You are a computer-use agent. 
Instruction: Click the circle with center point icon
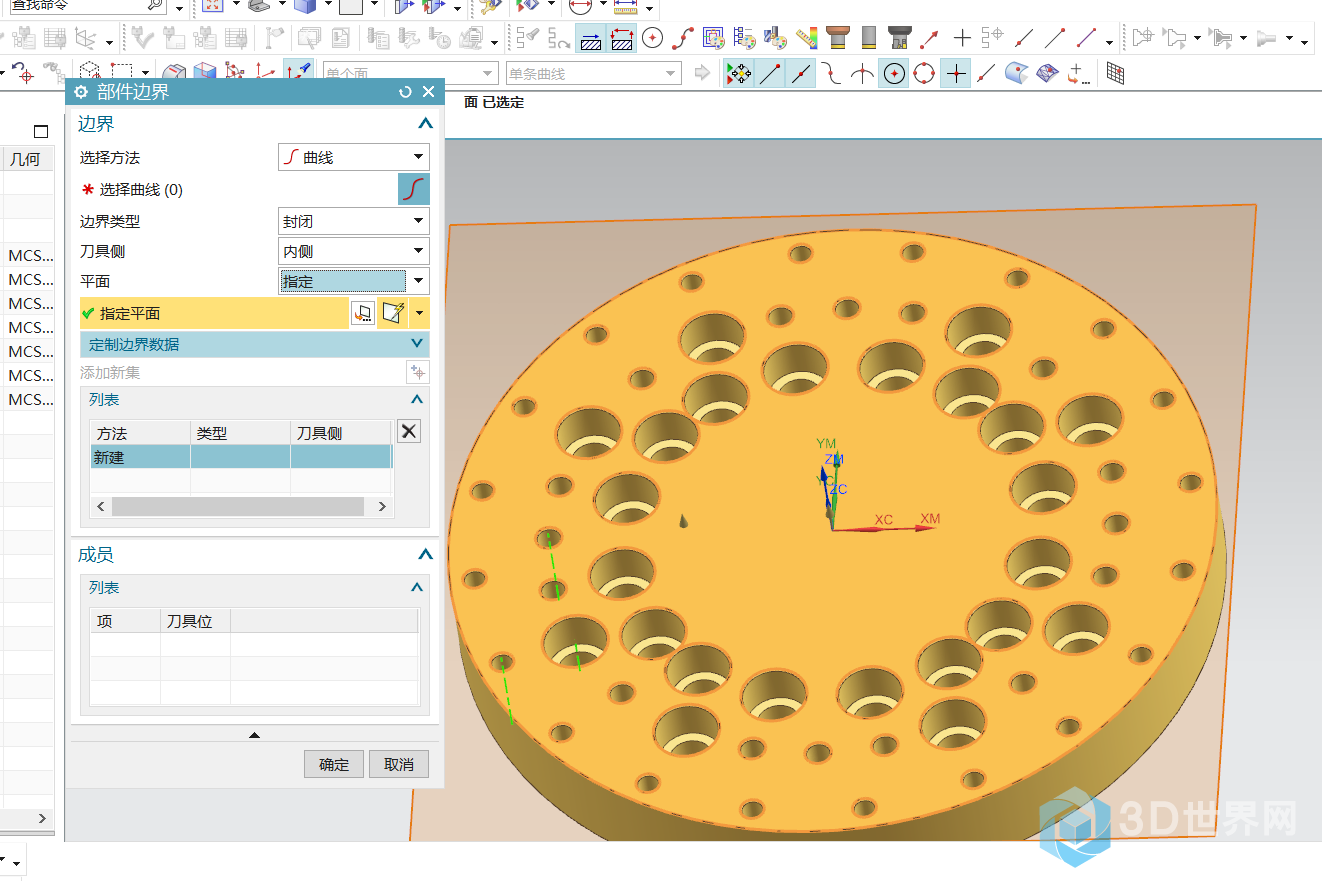coord(652,38)
